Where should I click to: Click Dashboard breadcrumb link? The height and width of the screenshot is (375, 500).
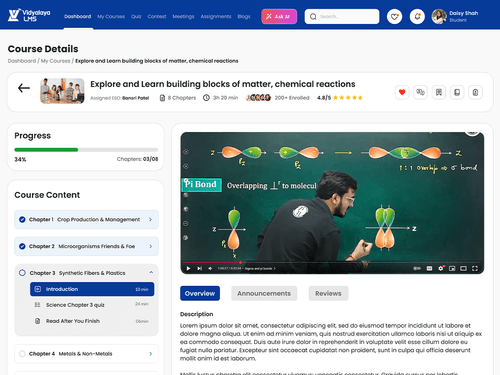tap(22, 61)
